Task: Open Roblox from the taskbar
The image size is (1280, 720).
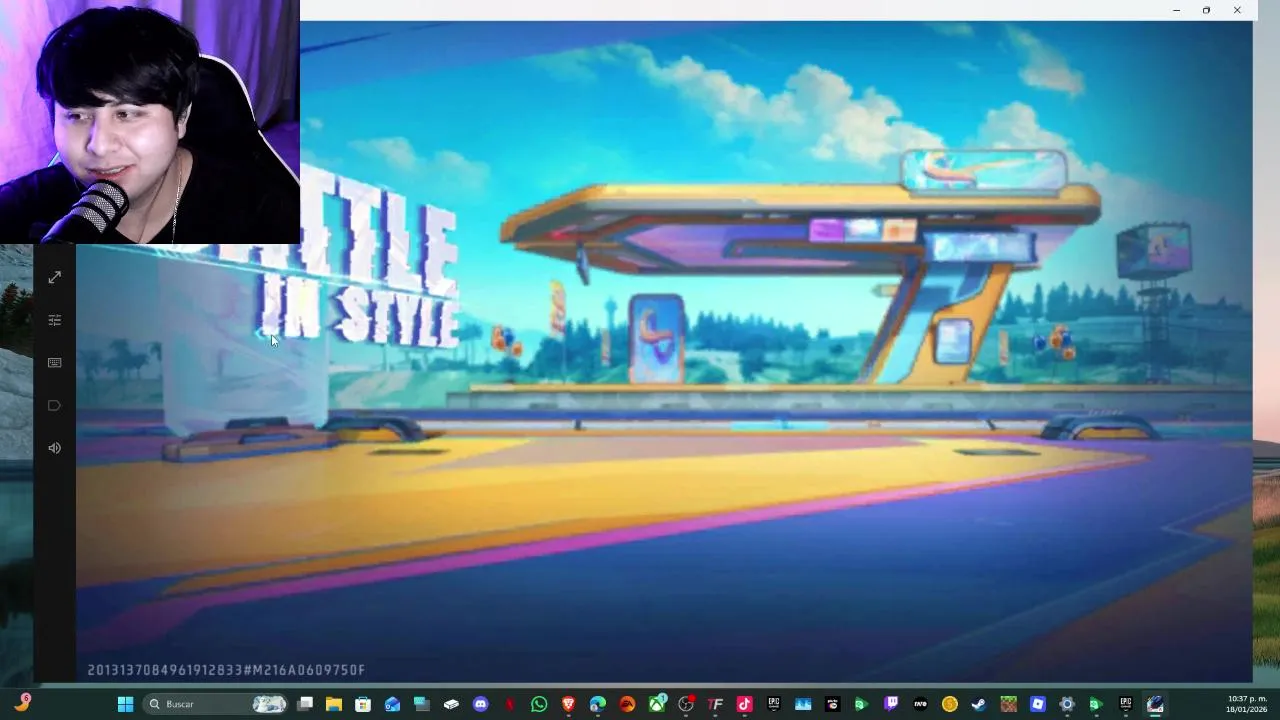Action: click(1037, 704)
